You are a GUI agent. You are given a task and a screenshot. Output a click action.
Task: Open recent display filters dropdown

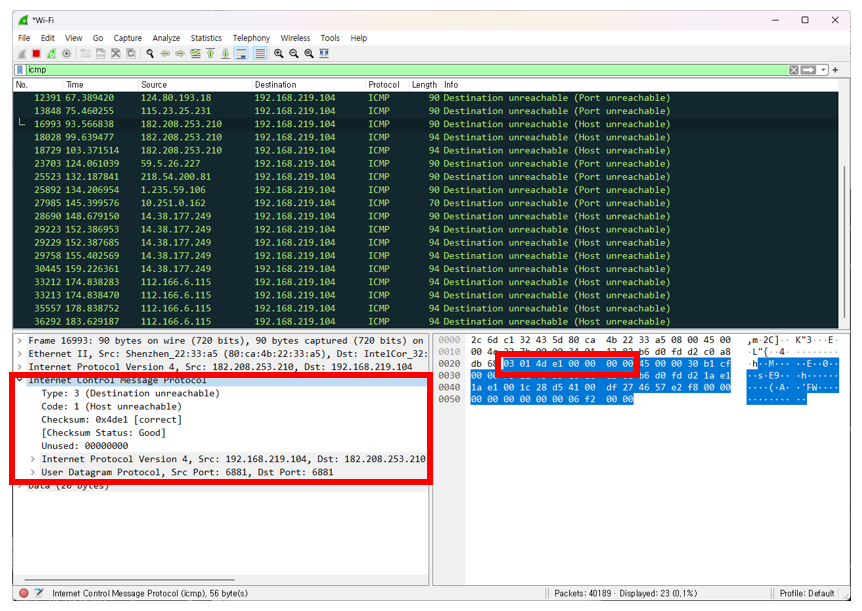823,70
